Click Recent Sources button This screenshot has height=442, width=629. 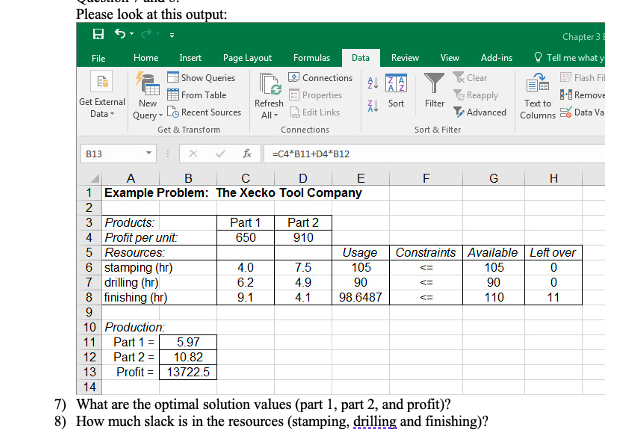tap(204, 112)
